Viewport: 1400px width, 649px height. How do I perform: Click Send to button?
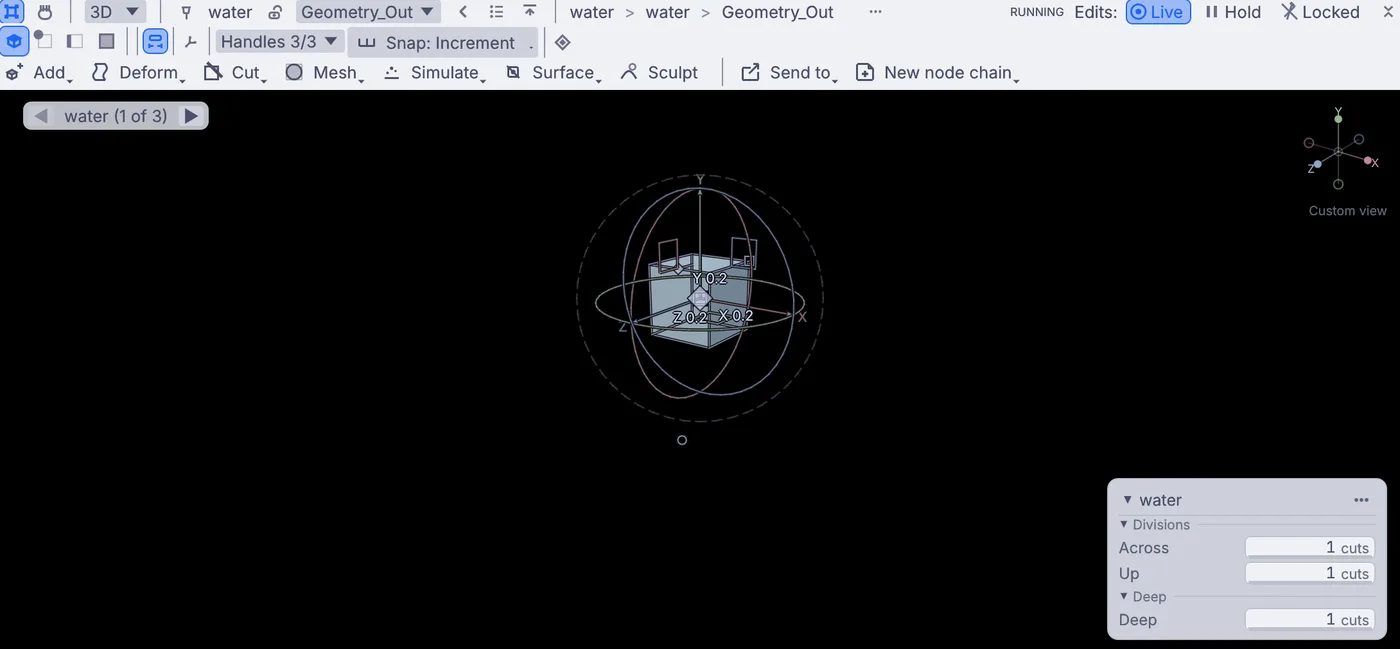(x=788, y=73)
